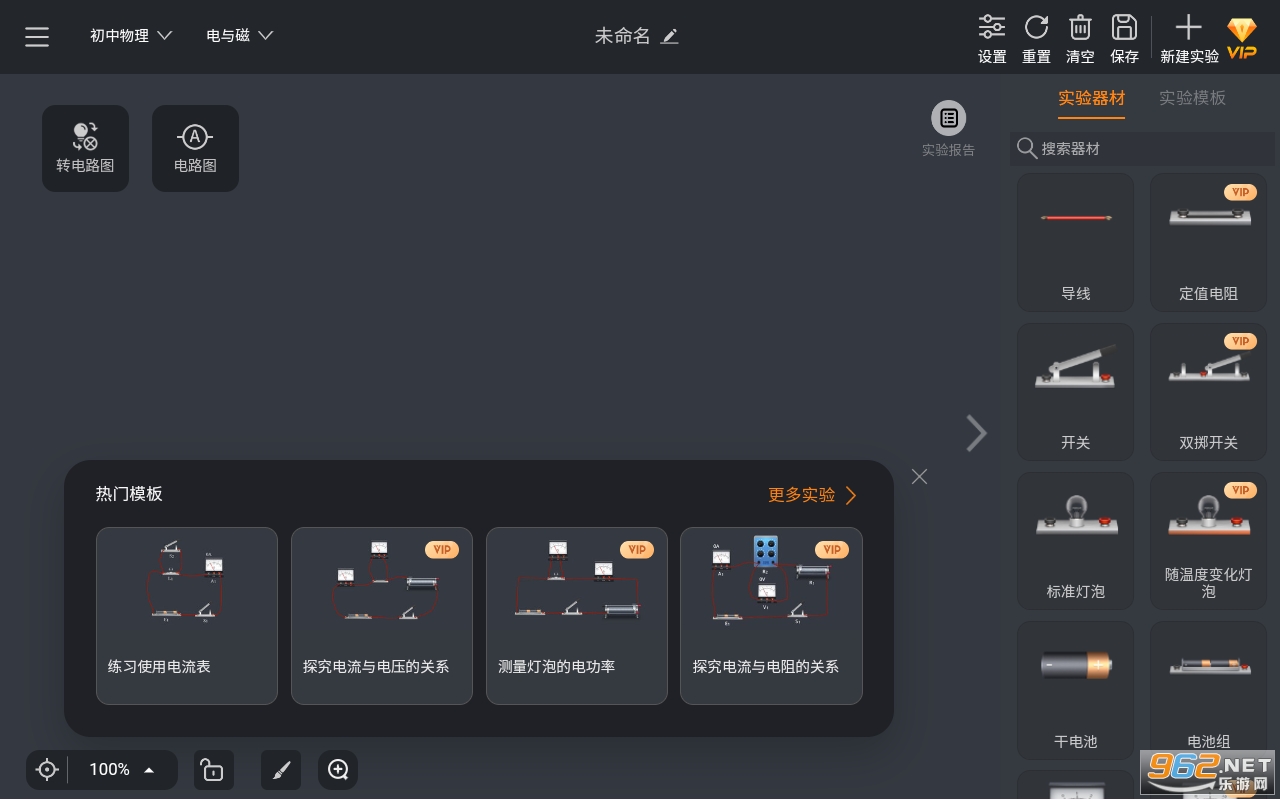Click the 重置 reset button
The height and width of the screenshot is (800, 1280).
(x=1036, y=40)
